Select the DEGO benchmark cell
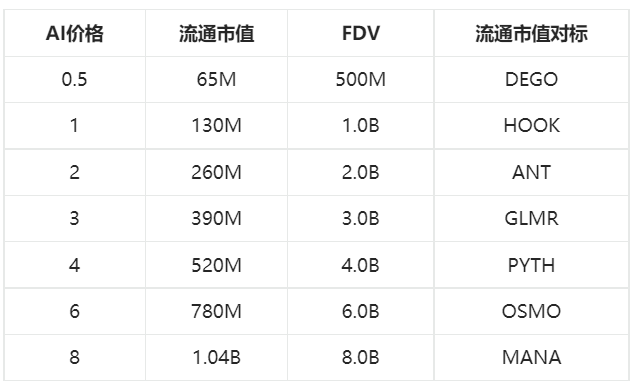This screenshot has height=384, width=637. (531, 79)
